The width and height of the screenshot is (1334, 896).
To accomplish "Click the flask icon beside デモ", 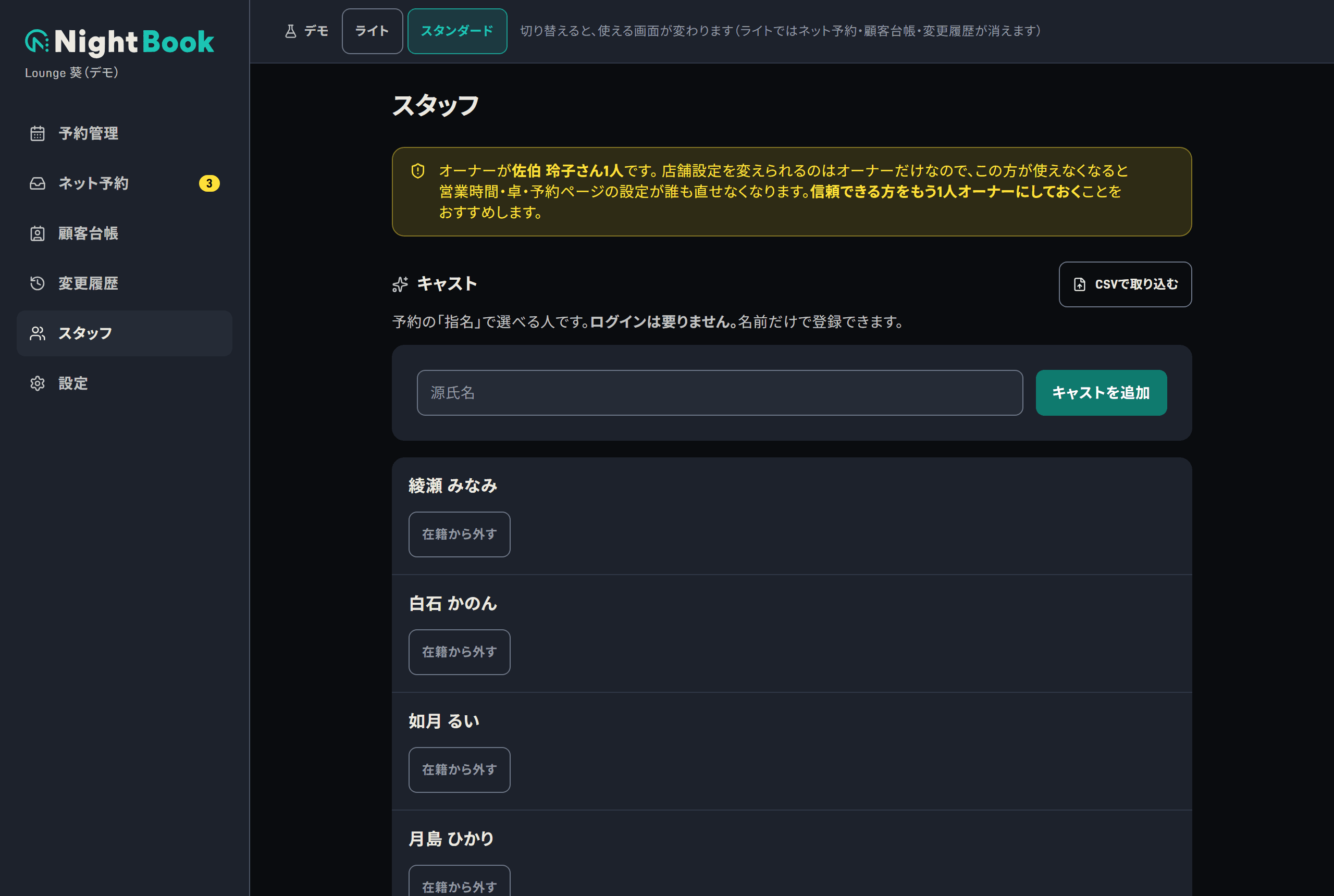I will point(290,31).
